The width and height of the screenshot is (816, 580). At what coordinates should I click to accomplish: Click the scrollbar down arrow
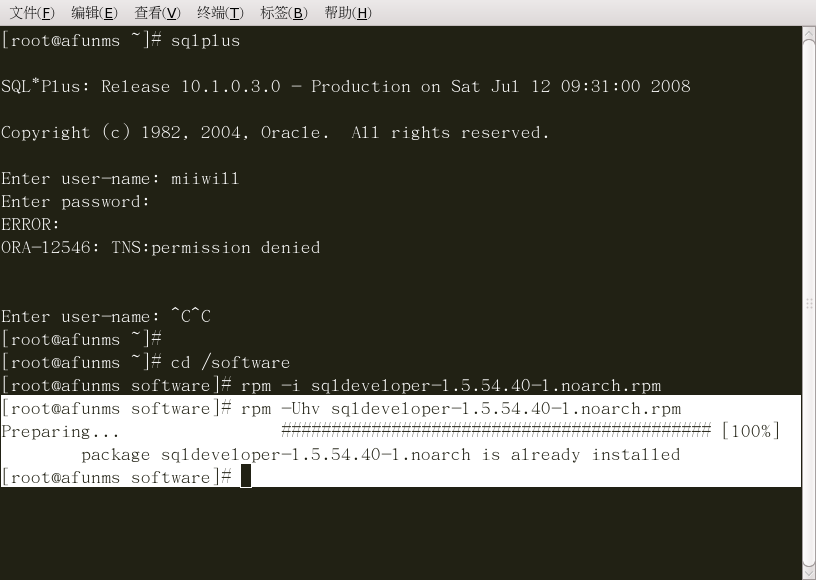tap(809, 573)
